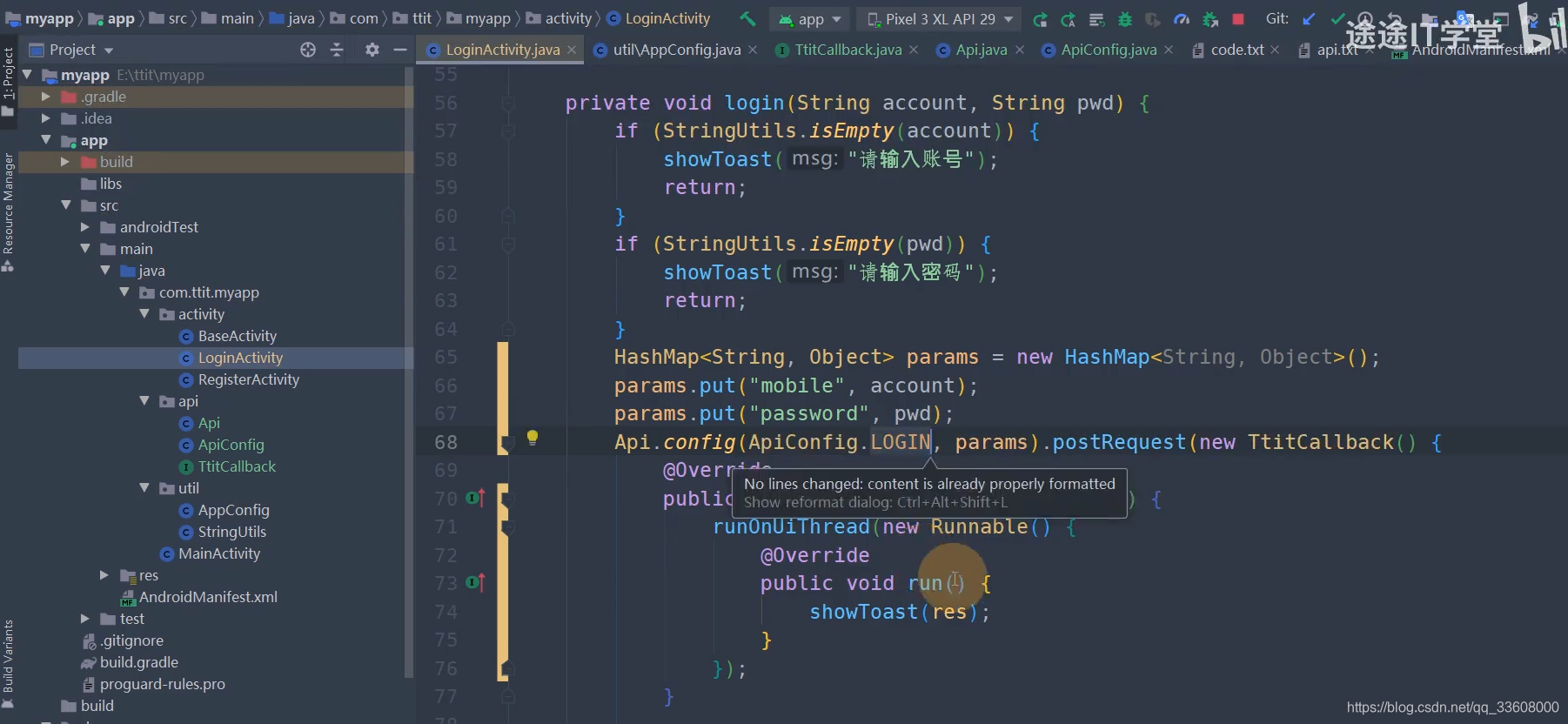Collapse the util package
The width and height of the screenshot is (1568, 724).
(144, 488)
